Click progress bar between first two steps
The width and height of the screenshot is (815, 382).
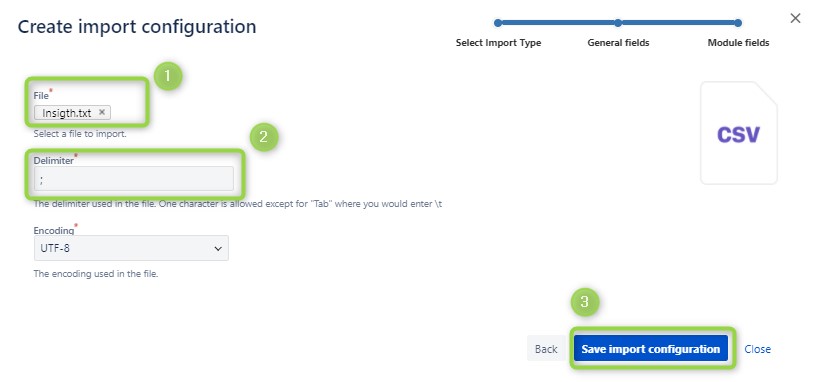coord(558,23)
